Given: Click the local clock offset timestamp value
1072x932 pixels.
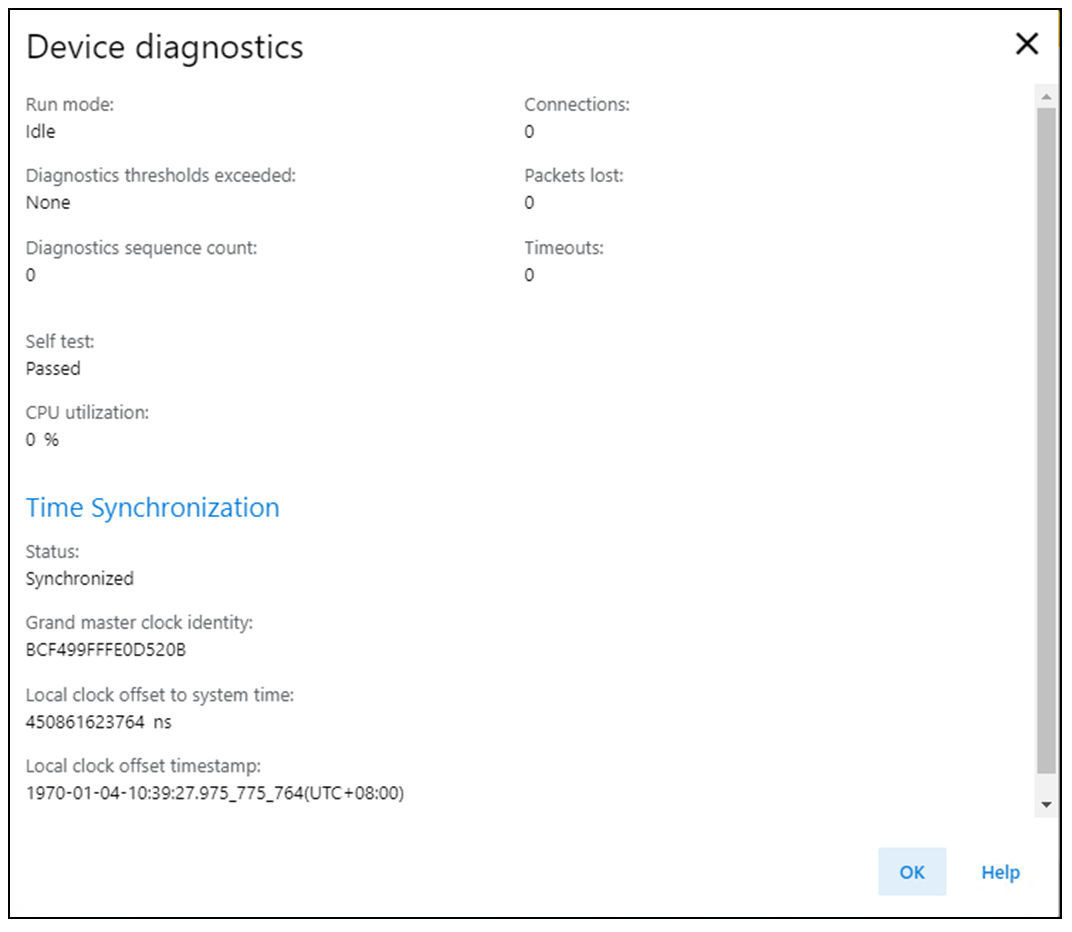Looking at the screenshot, I should 215,794.
